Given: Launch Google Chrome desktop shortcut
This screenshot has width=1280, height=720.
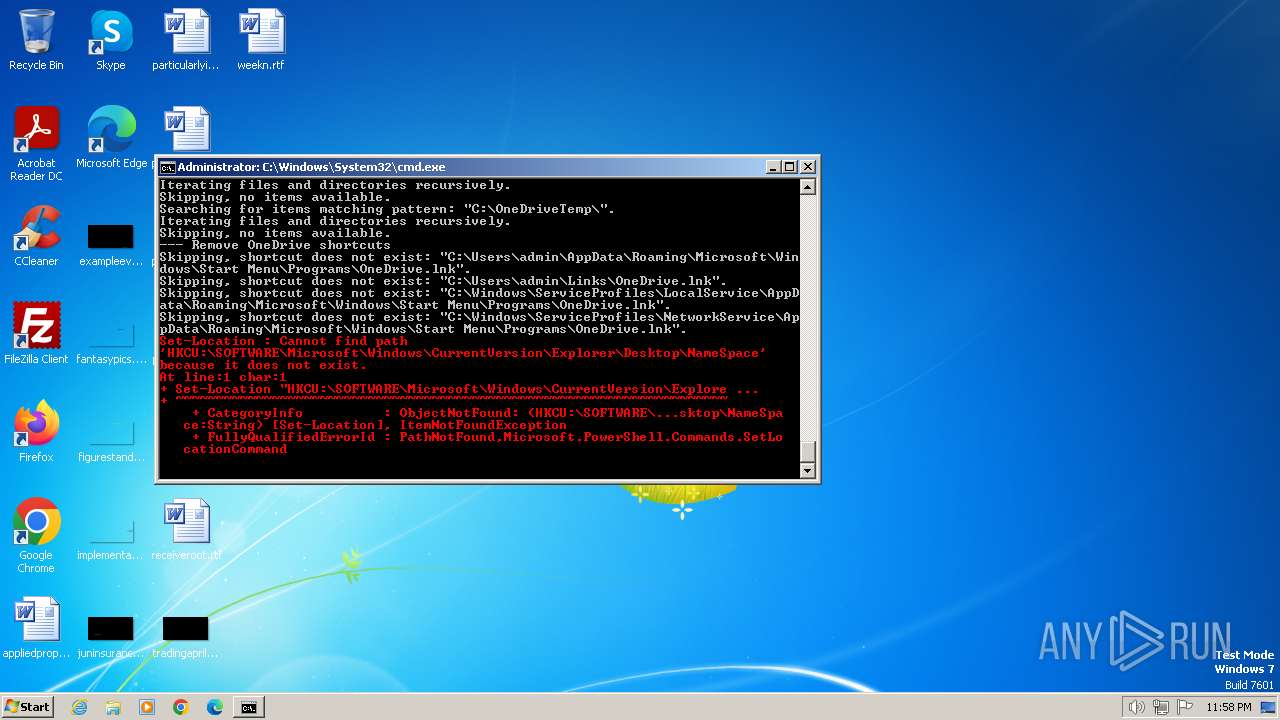Looking at the screenshot, I should (36, 536).
